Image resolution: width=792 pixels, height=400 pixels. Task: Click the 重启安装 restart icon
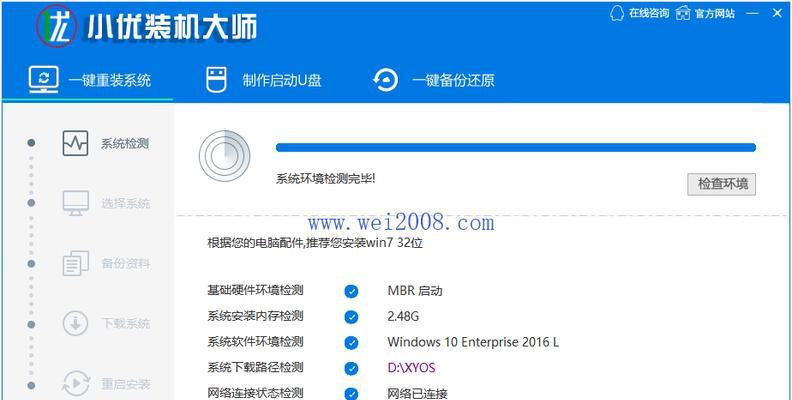pos(76,384)
